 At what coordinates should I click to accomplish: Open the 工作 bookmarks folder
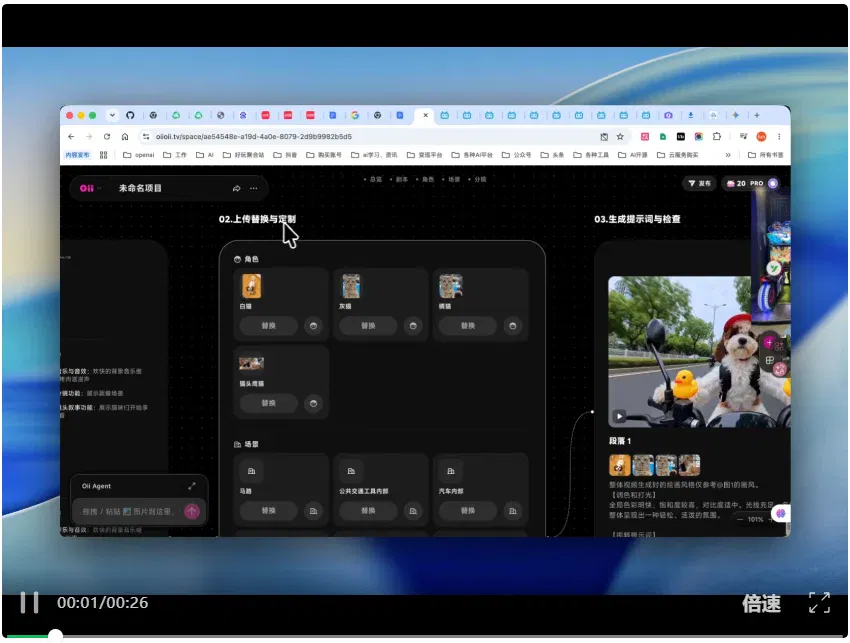tap(175, 155)
